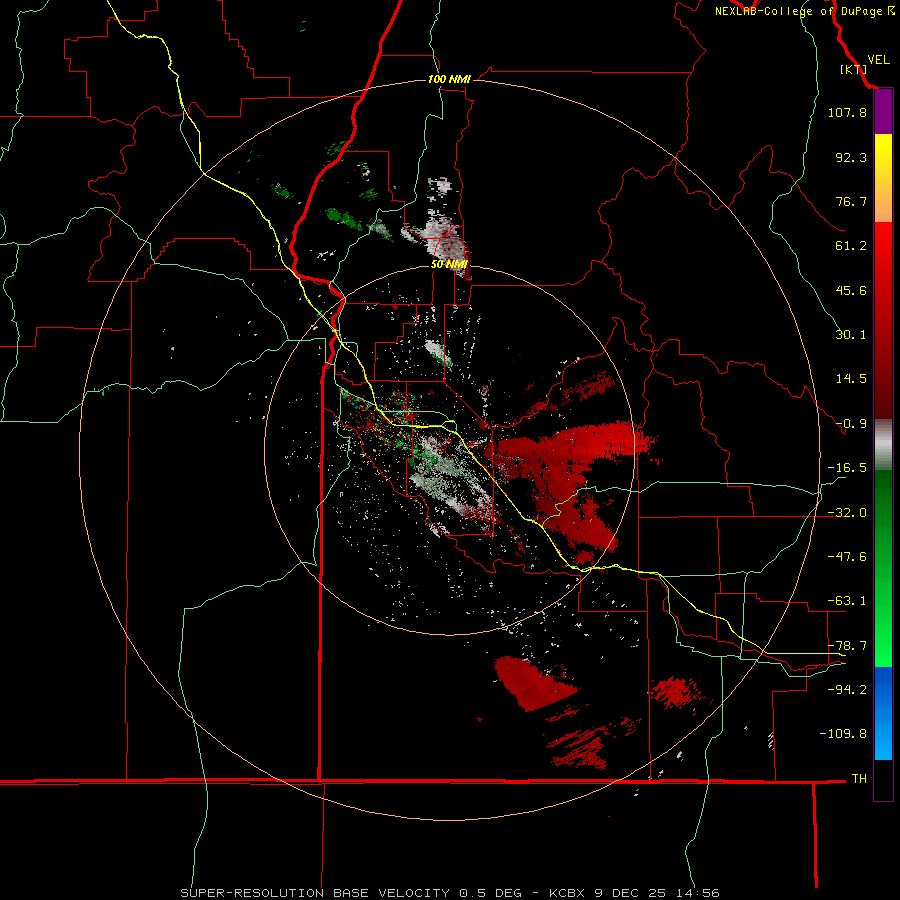Pick the purple segment on the velocity color bar
This screenshot has width=900, height=900.
(883, 112)
